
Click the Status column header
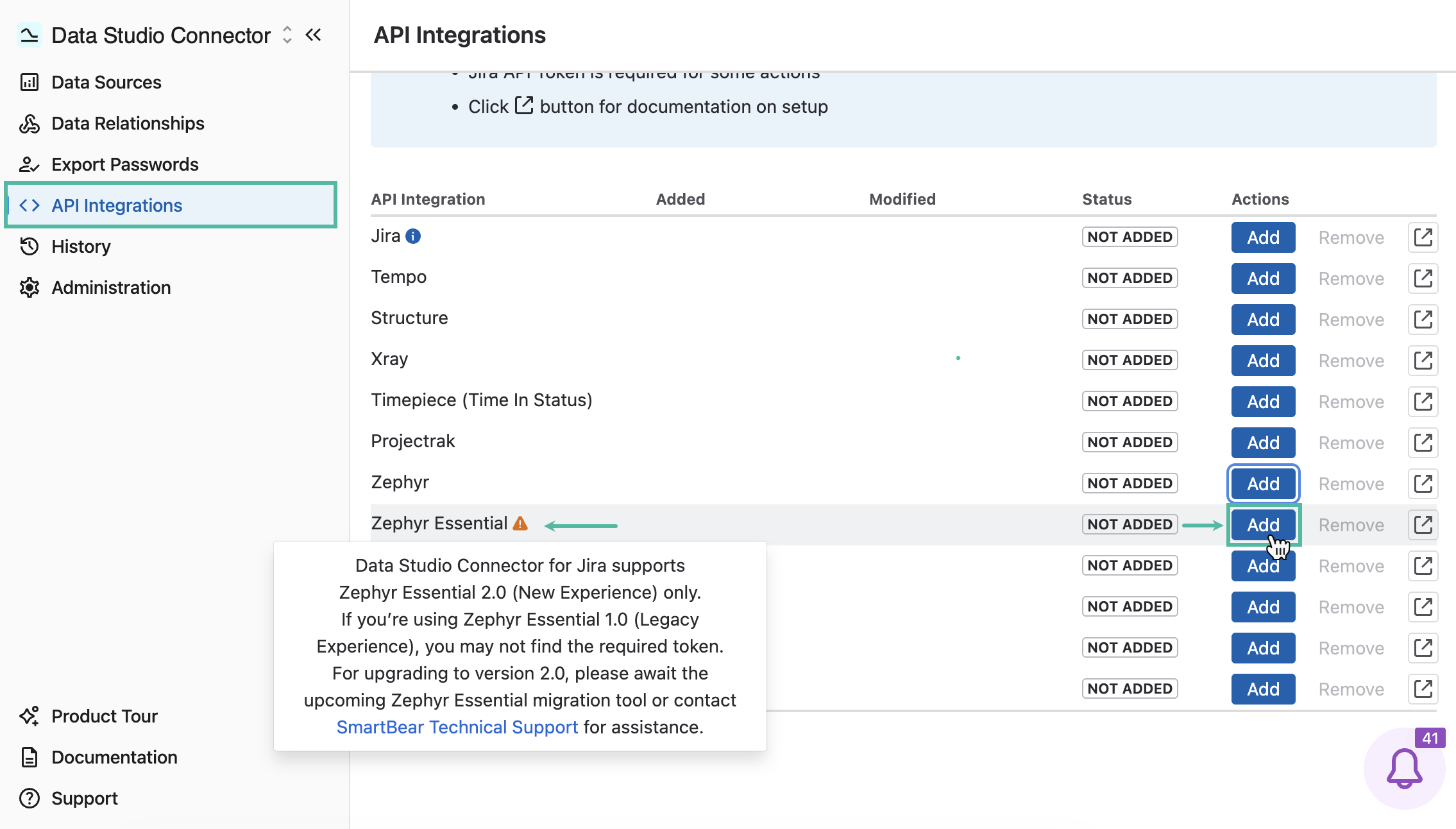tap(1107, 199)
